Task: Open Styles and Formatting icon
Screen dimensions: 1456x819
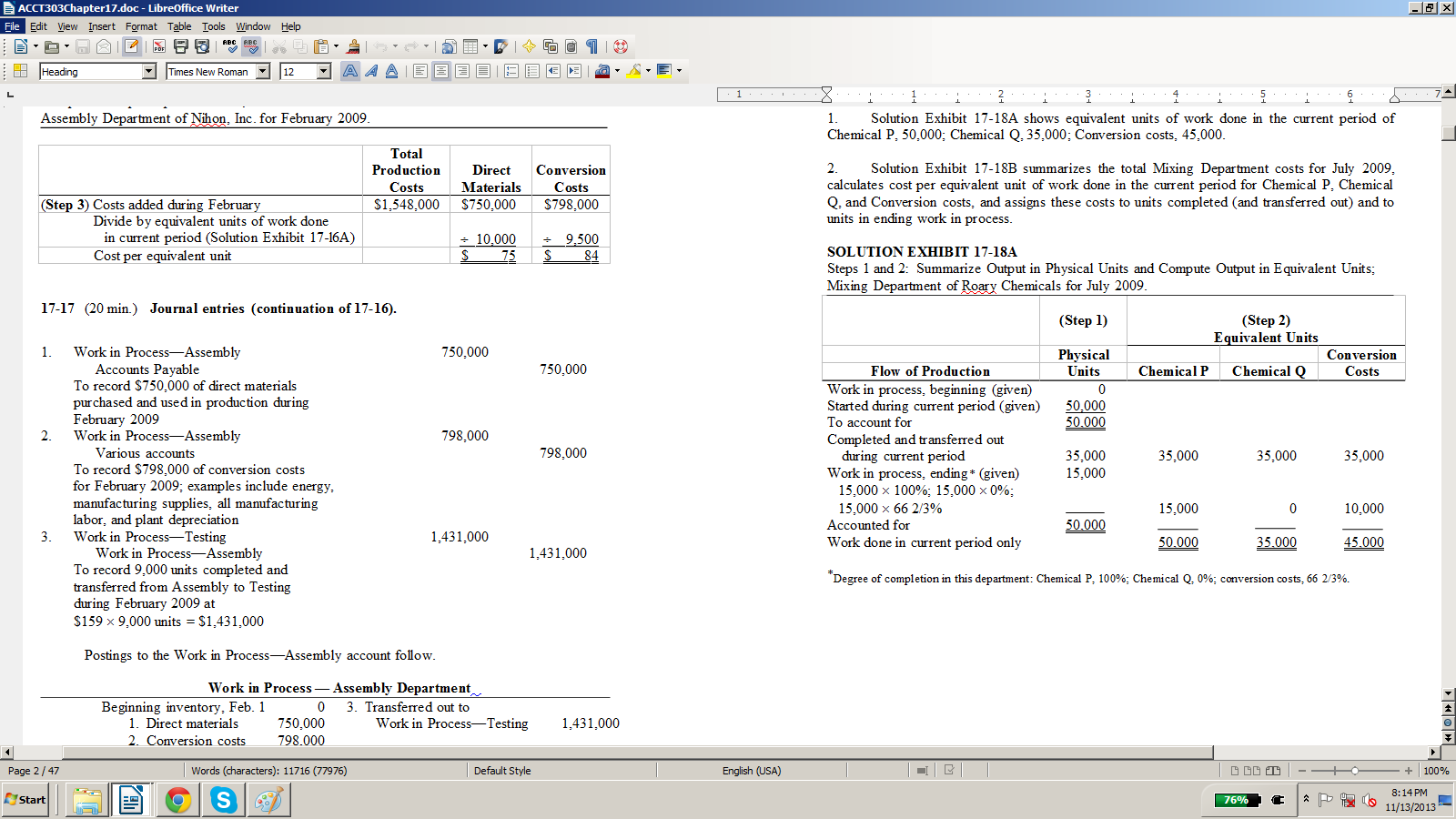Action: pos(20,71)
